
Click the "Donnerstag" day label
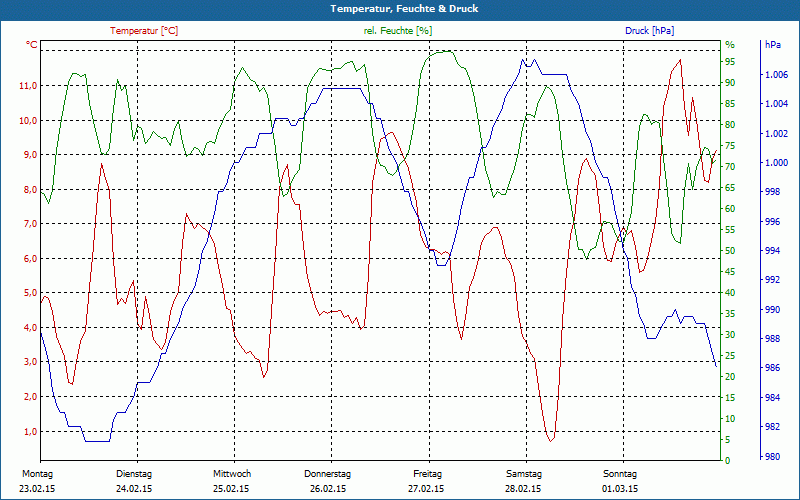pos(328,474)
